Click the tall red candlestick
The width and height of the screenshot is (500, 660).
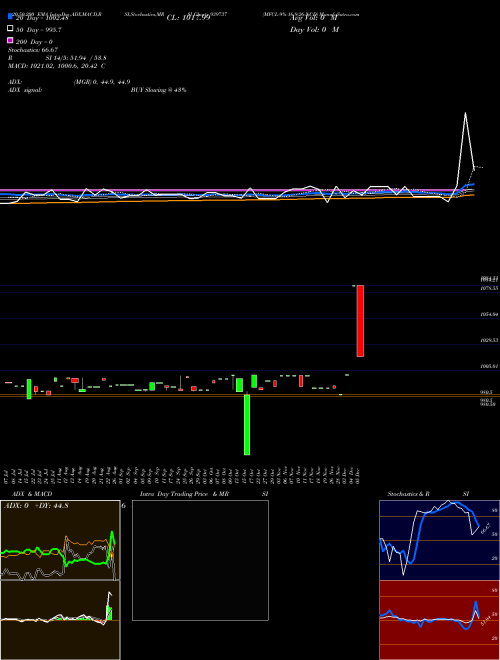360,321
